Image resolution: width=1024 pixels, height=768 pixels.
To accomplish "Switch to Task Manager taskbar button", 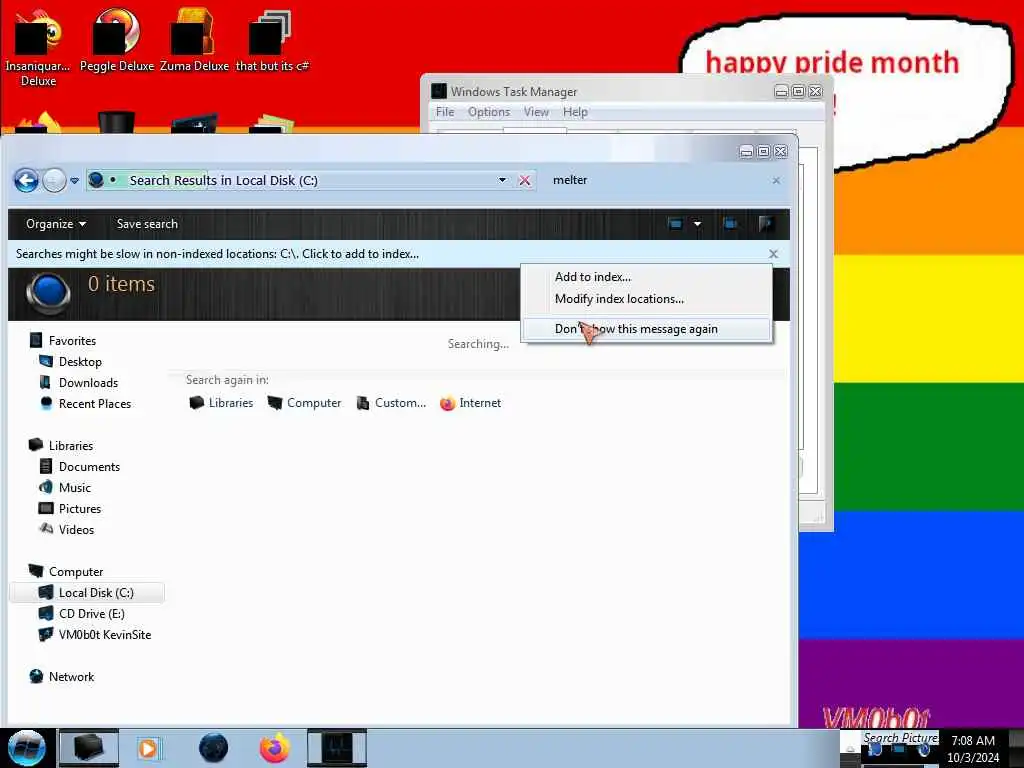I will (337, 748).
